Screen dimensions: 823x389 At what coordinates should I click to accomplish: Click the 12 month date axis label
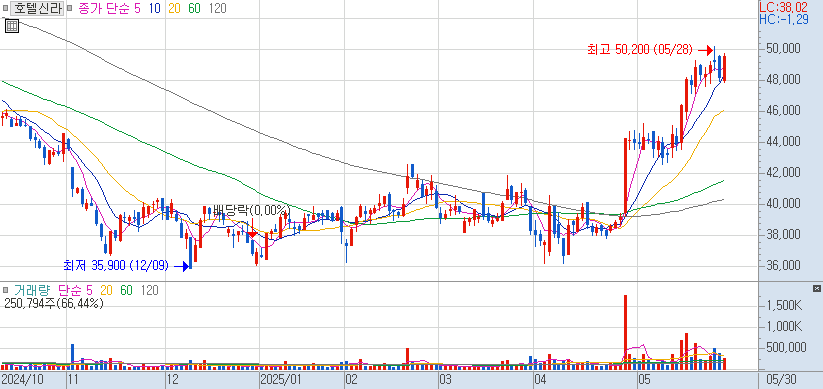172,379
